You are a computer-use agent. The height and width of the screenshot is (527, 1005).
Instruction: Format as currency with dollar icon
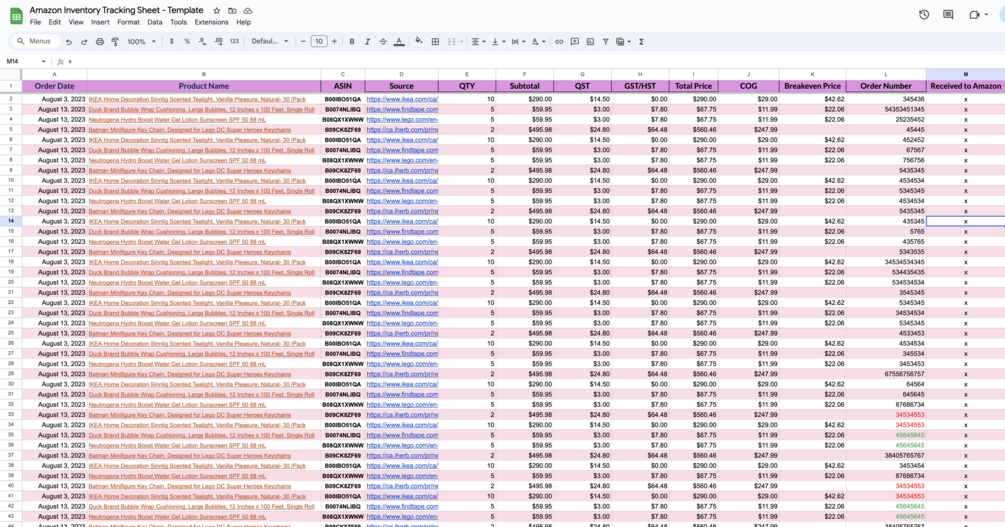(171, 42)
